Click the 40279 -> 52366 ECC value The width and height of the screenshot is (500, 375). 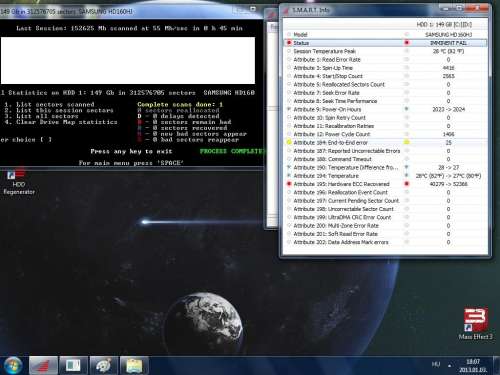click(x=448, y=184)
